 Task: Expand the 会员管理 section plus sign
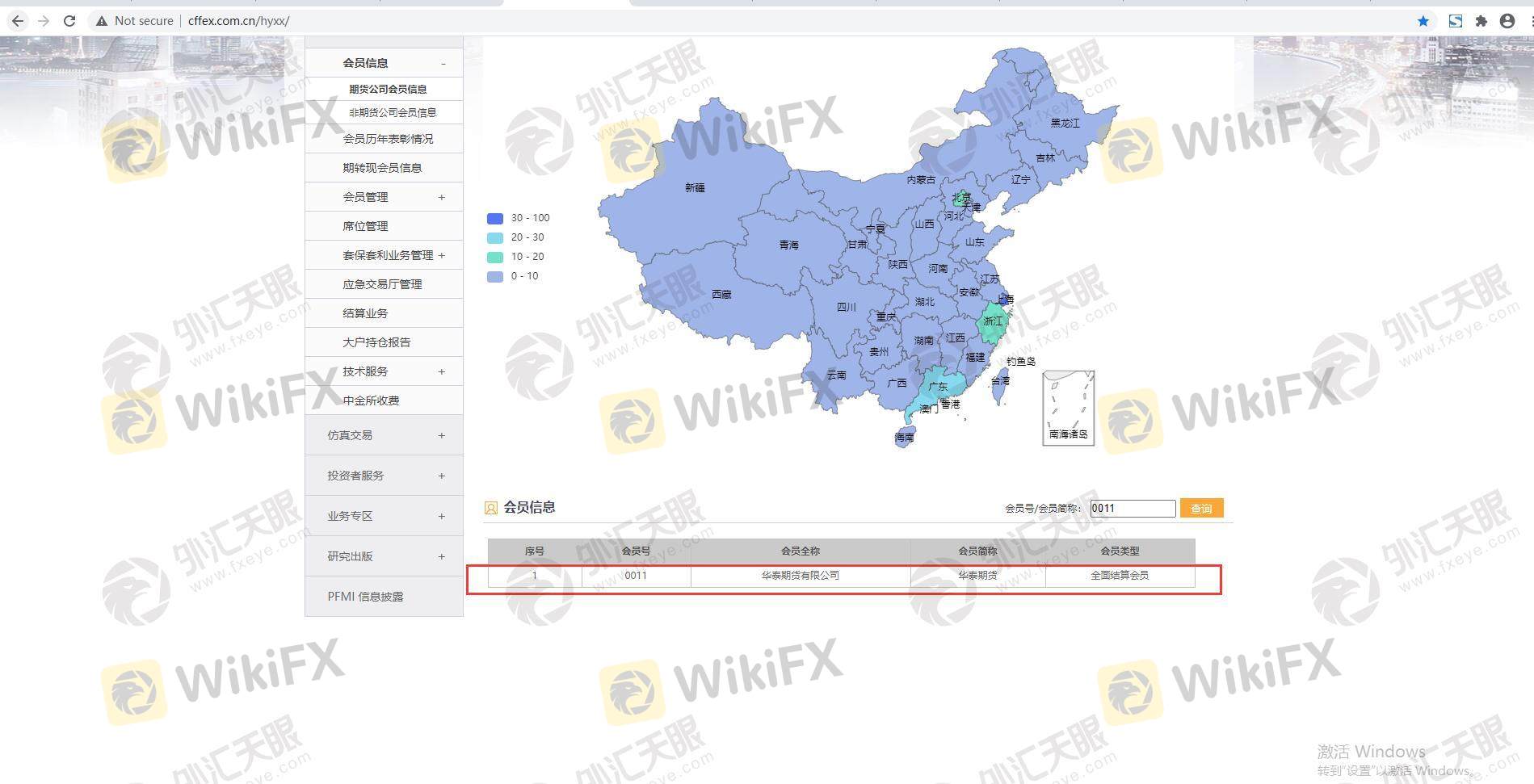click(x=441, y=197)
